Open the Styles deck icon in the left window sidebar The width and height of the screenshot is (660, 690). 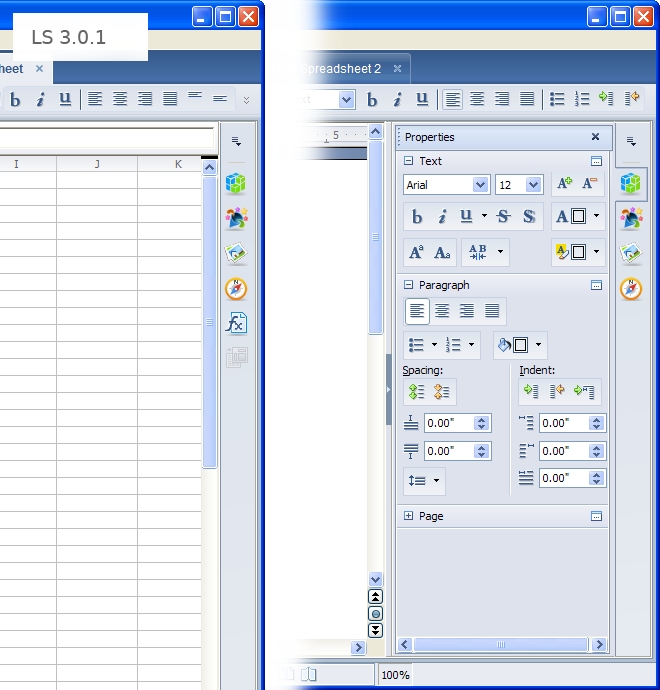click(x=236, y=218)
